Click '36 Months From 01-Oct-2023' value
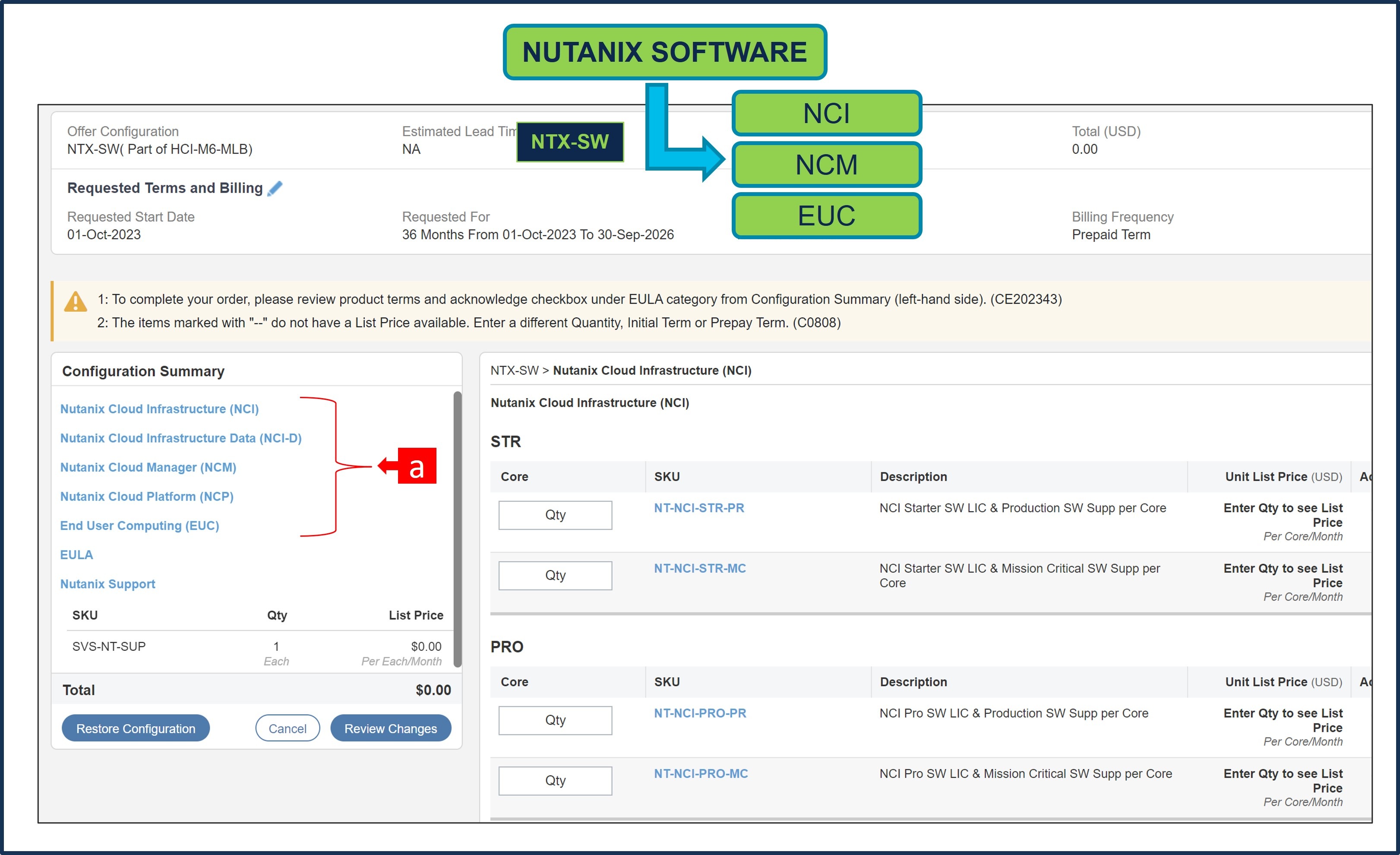1400x855 pixels. click(x=538, y=234)
